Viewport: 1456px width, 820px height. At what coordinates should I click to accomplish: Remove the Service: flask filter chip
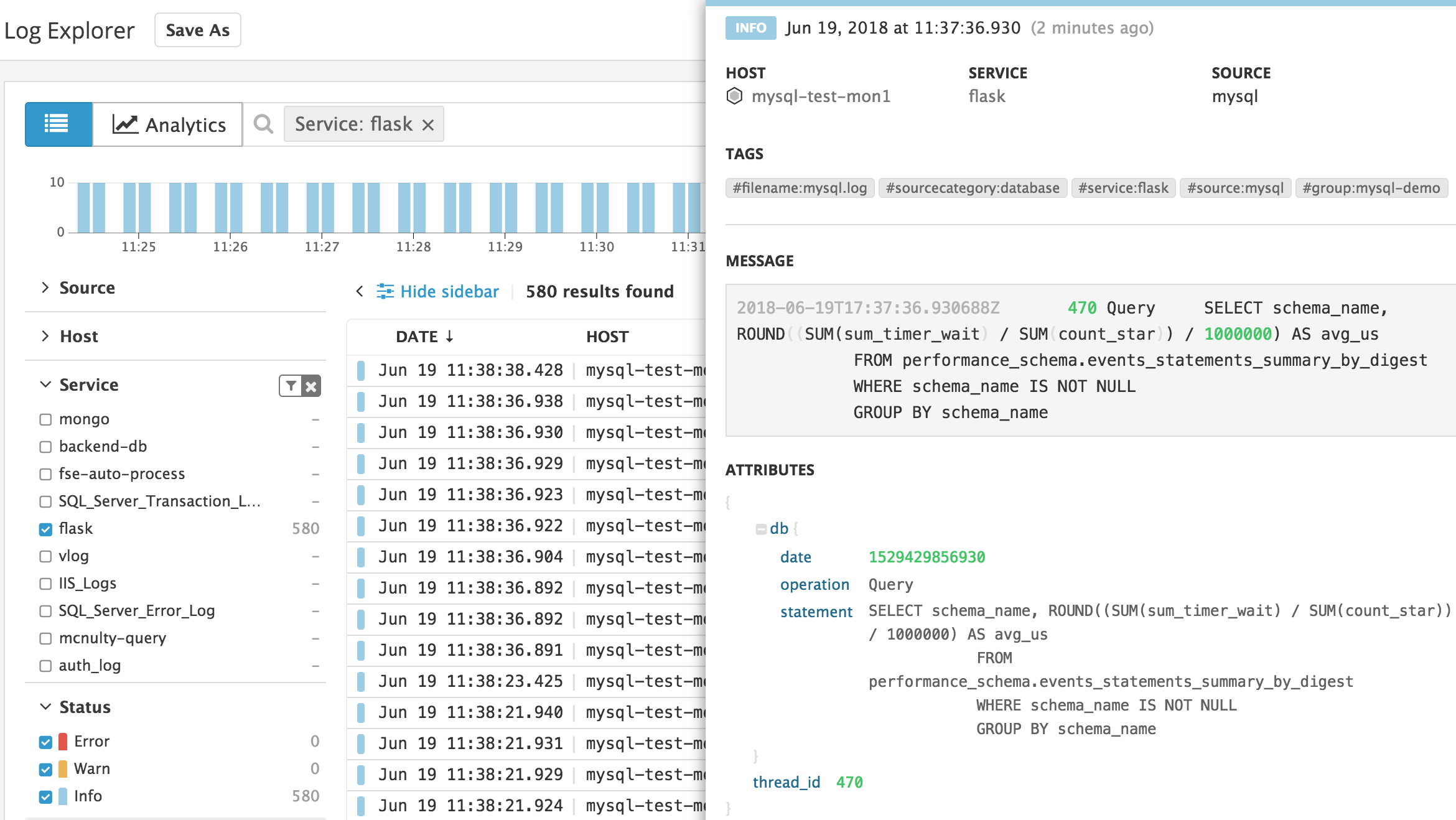pyautogui.click(x=427, y=124)
